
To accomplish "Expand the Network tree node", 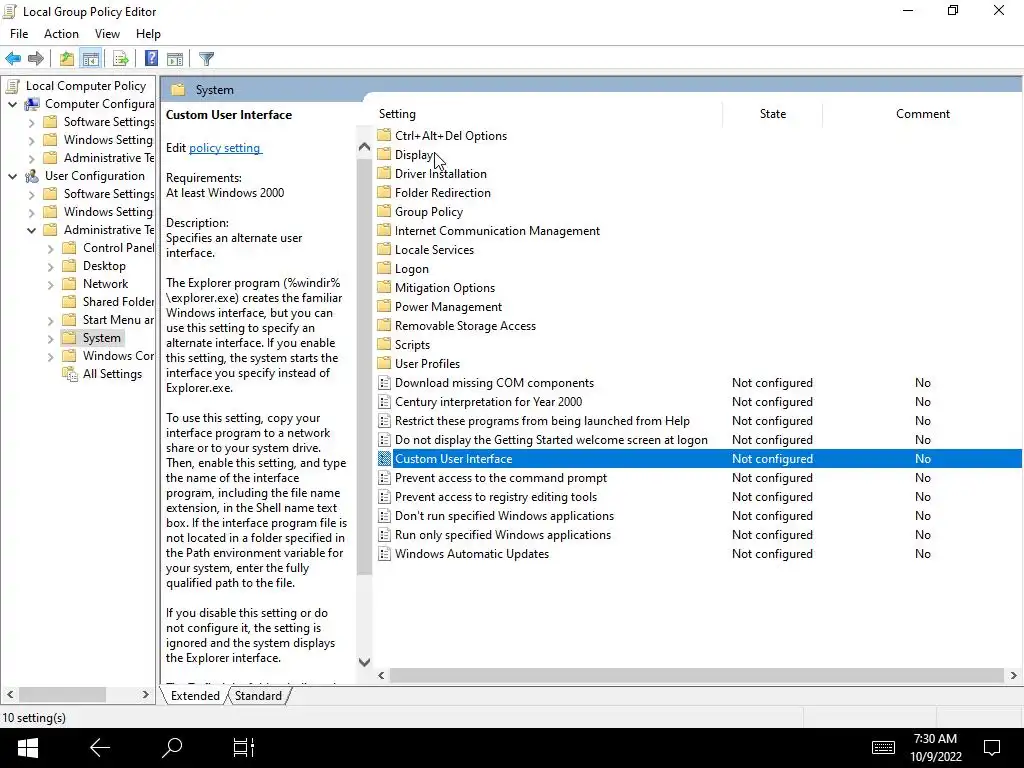I will (50, 284).
